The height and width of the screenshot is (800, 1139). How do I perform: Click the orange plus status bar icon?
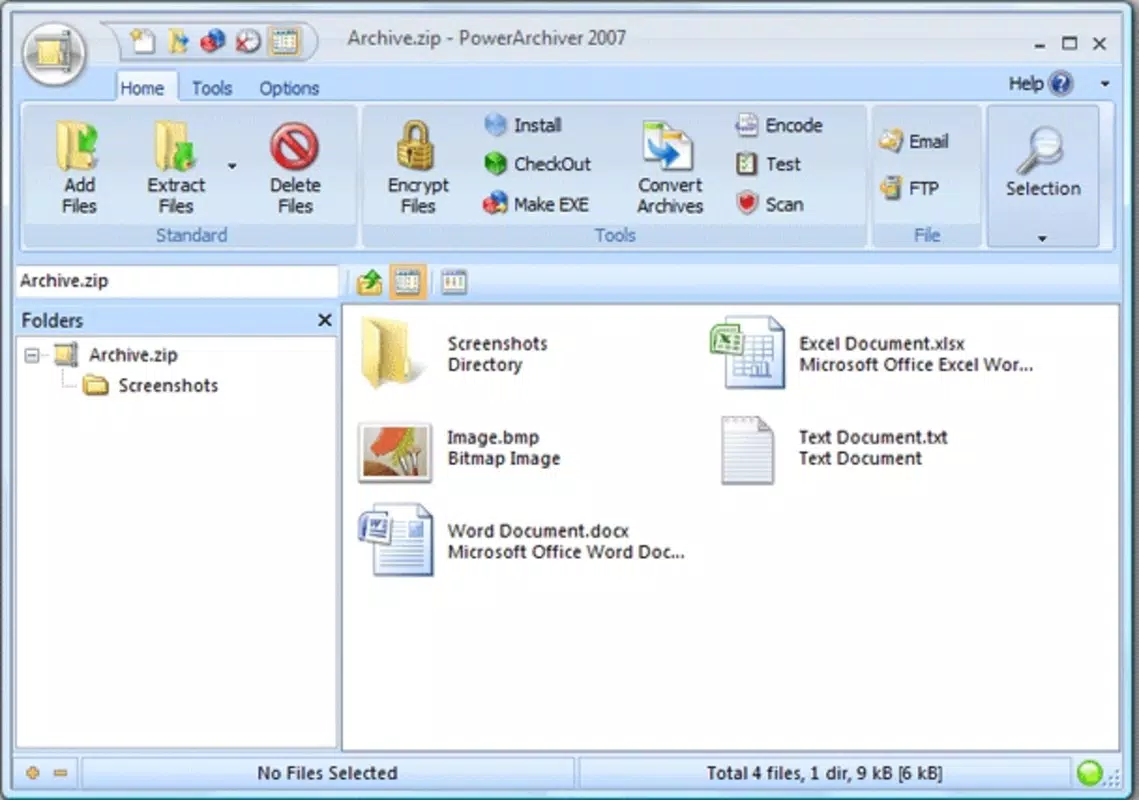pyautogui.click(x=33, y=773)
